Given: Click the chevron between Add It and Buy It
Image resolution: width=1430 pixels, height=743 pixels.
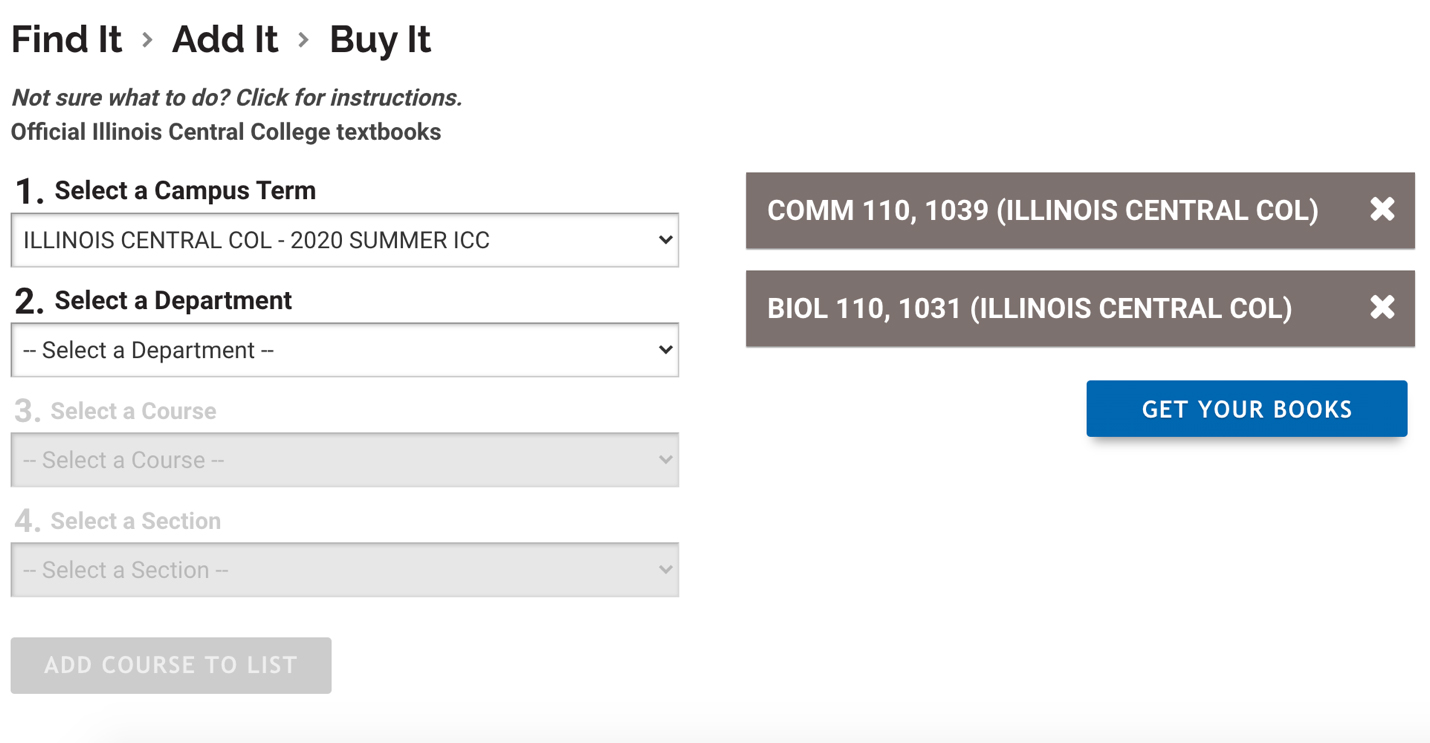Looking at the screenshot, I should click(303, 40).
